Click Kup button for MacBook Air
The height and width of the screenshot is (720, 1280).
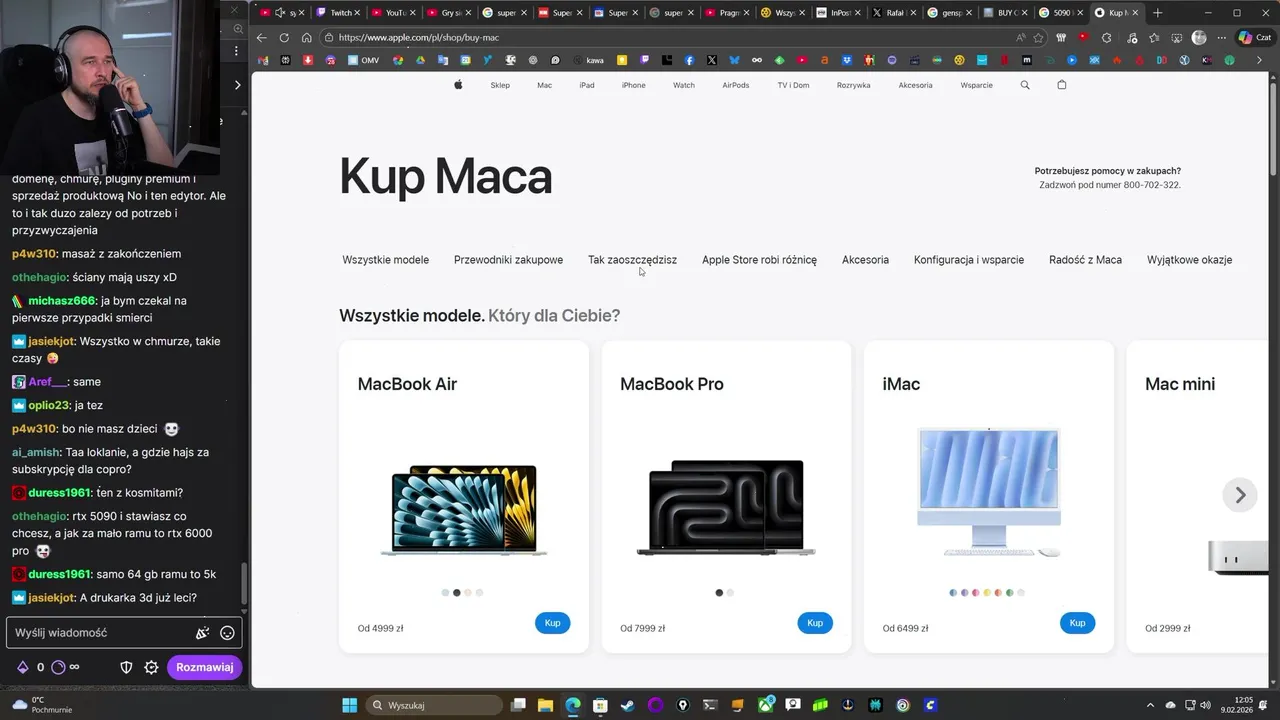[x=553, y=623]
